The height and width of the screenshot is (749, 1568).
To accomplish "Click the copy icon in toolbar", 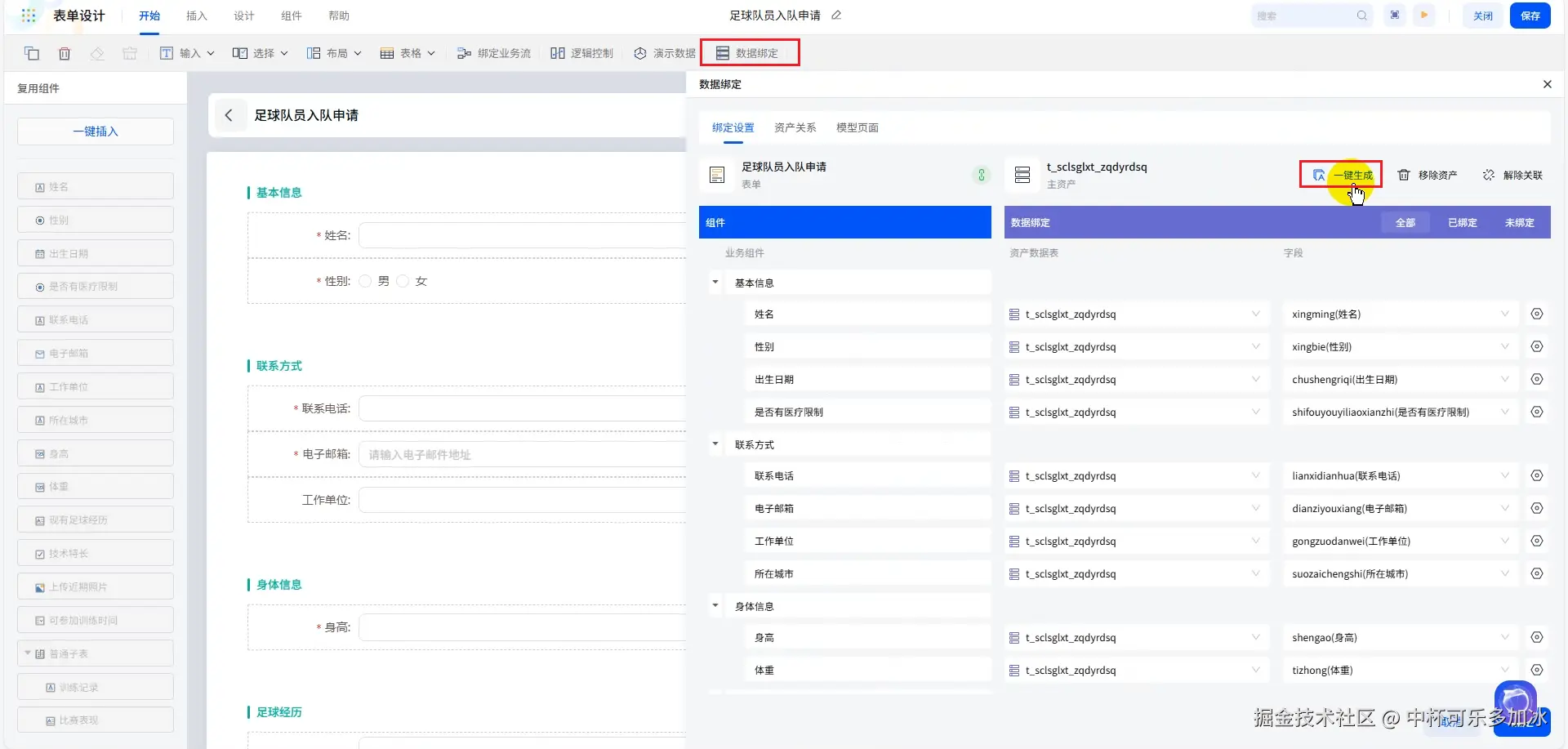I will [x=32, y=53].
